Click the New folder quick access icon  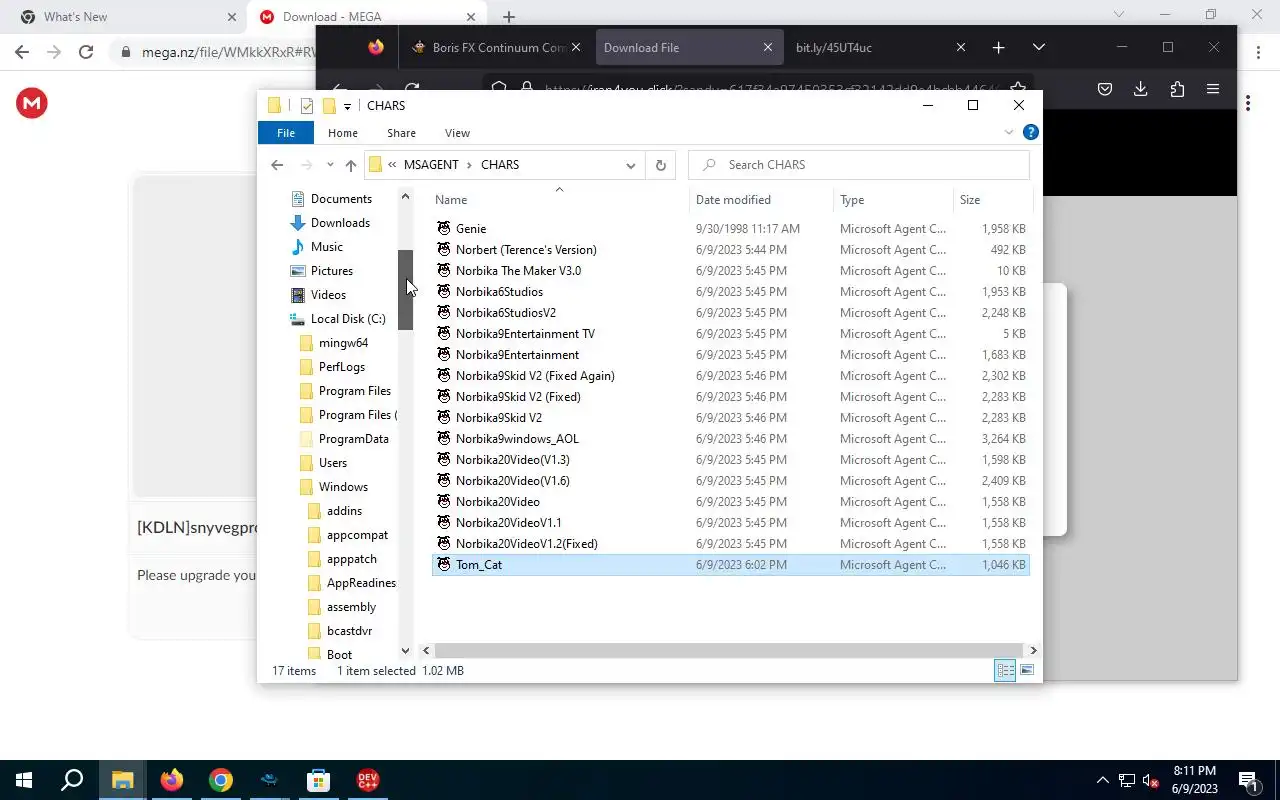[x=329, y=106]
